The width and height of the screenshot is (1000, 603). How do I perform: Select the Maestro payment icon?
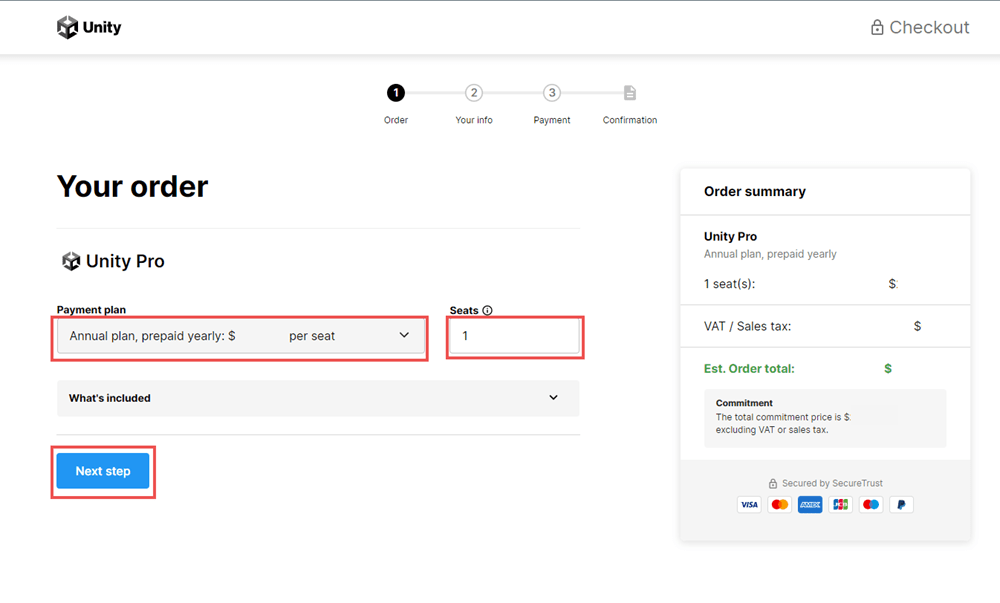[870, 504]
